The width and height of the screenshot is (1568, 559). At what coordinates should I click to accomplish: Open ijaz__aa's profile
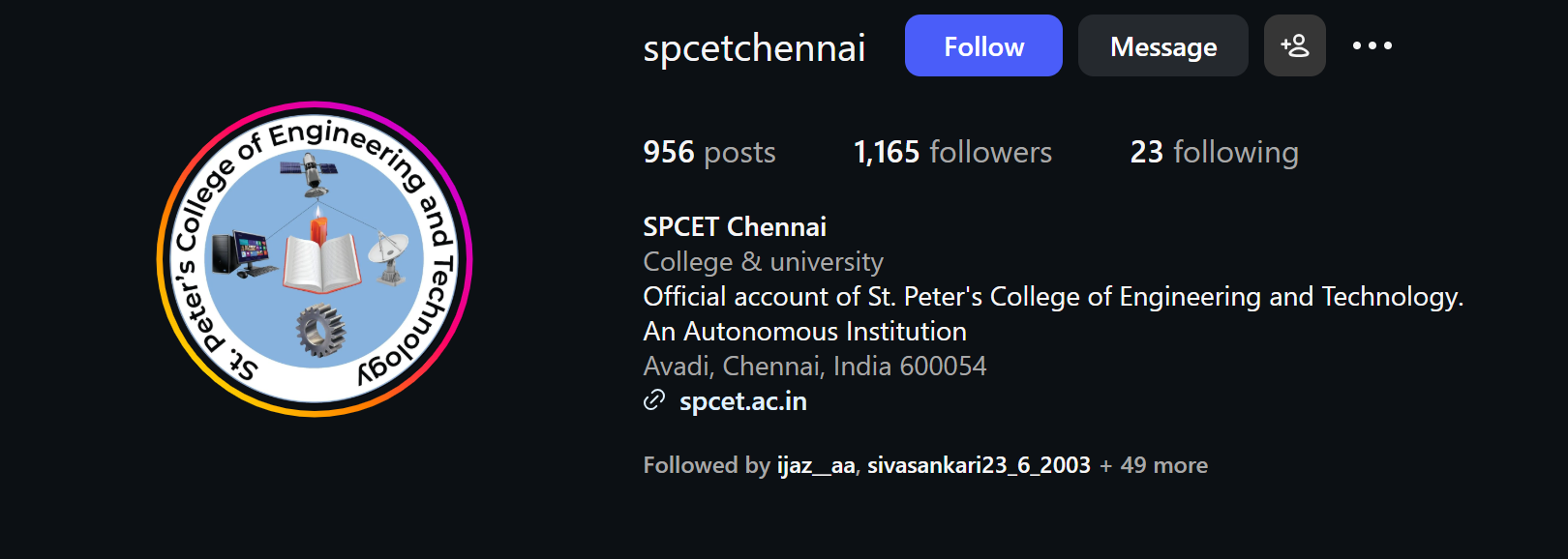tap(817, 464)
